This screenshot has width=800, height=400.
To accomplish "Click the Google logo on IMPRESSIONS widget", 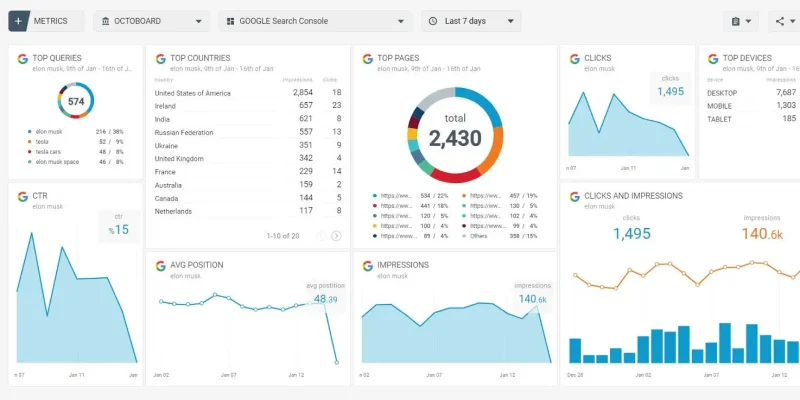I will (367, 266).
